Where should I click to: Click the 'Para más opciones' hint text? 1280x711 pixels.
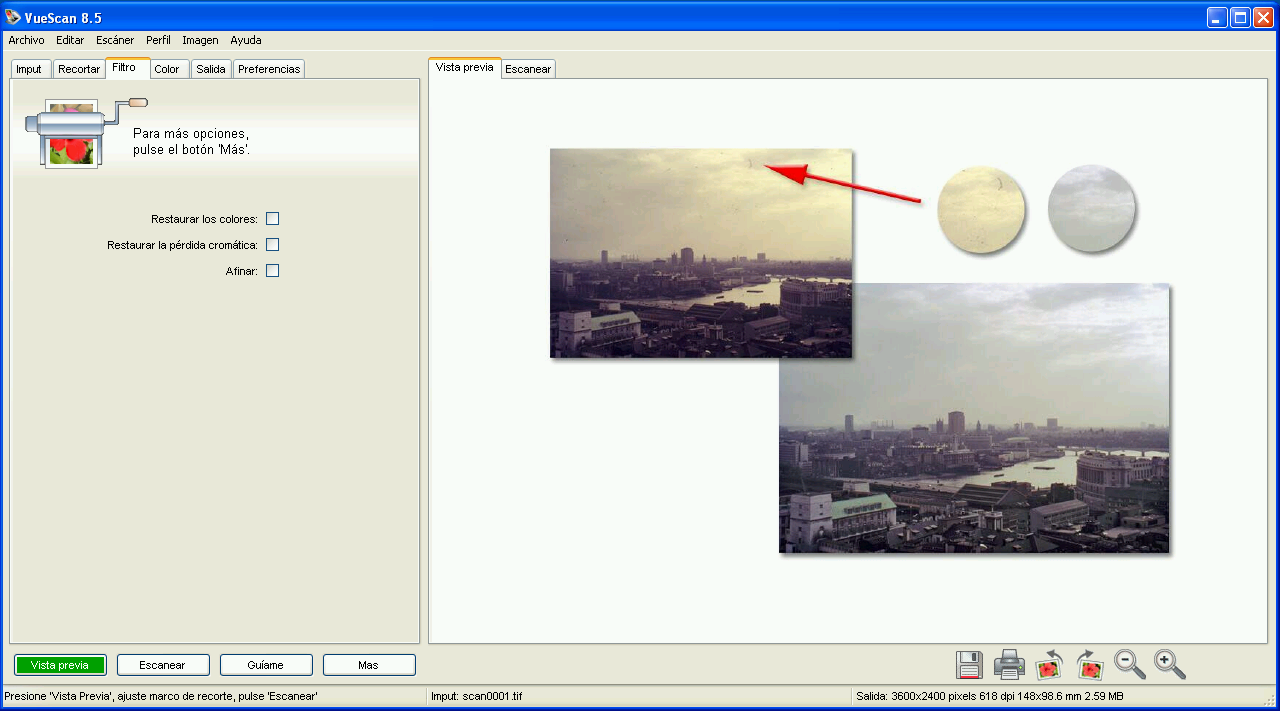tap(192, 141)
